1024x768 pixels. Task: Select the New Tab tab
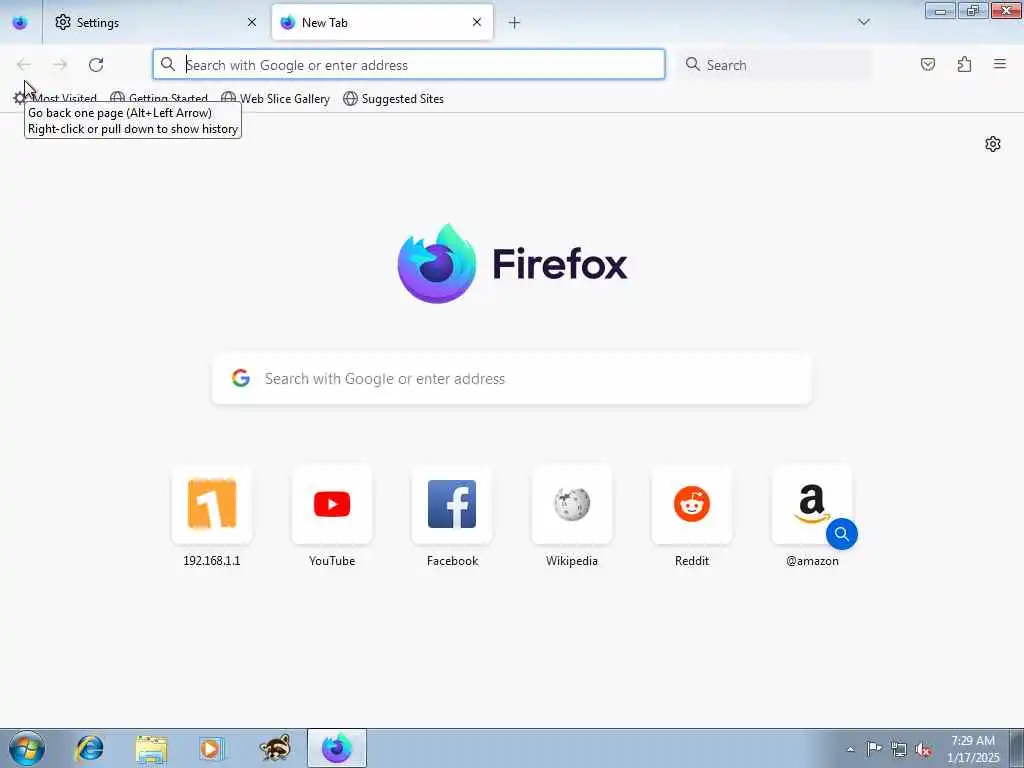[382, 22]
